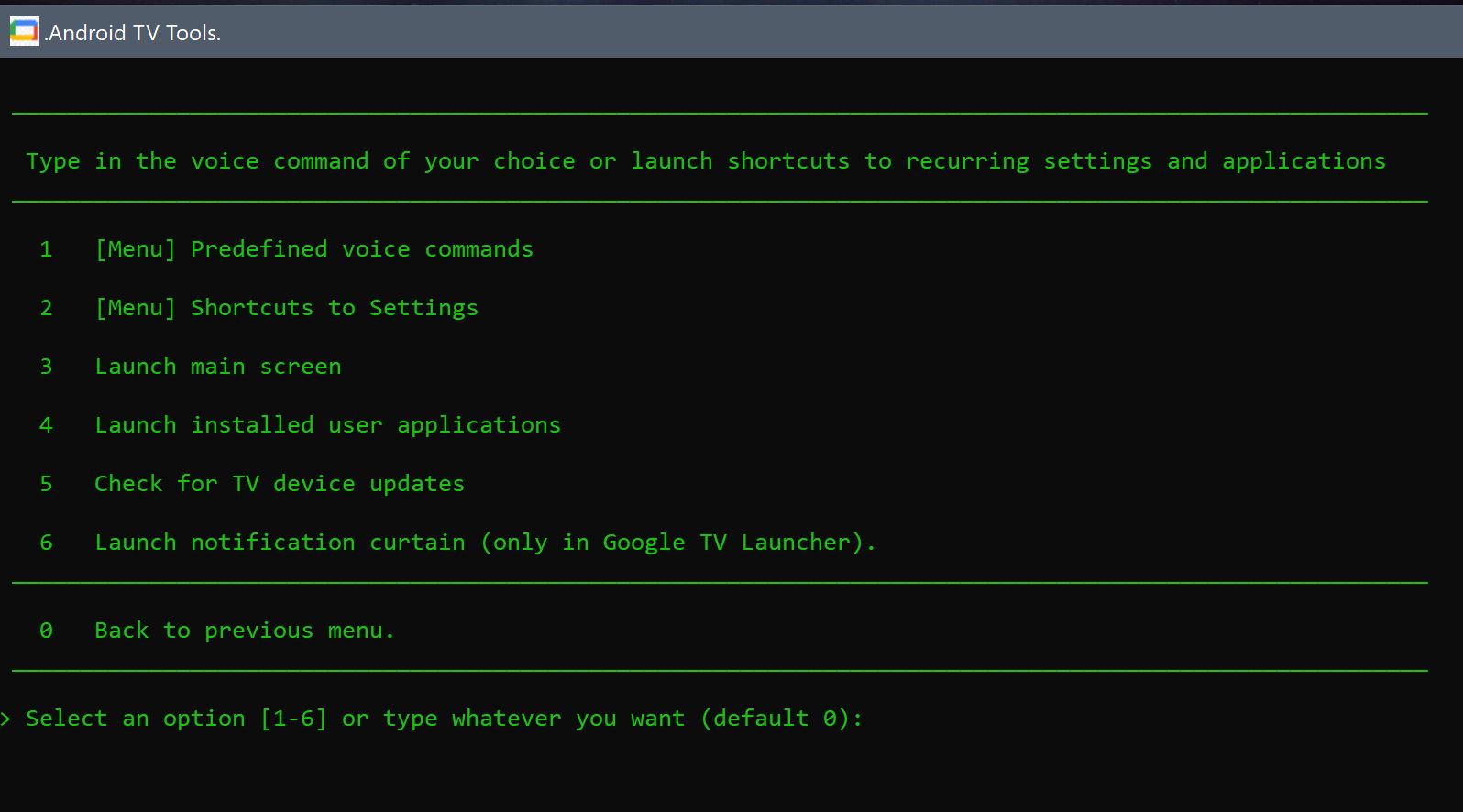The width and height of the screenshot is (1463, 812).
Task: Click the number 6 option label
Action: pyautogui.click(x=46, y=543)
